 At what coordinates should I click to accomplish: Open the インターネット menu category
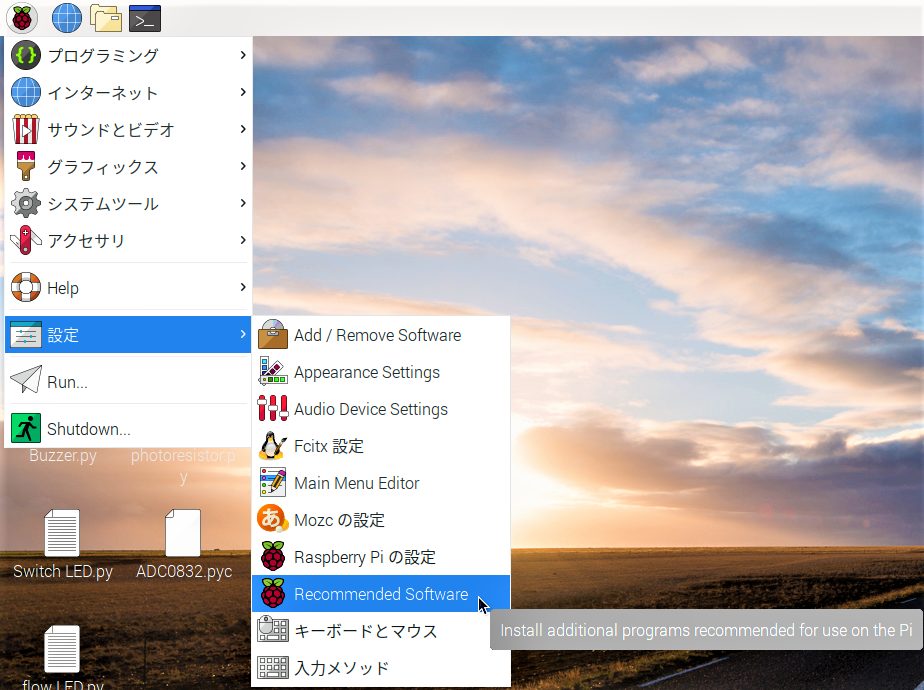[128, 93]
